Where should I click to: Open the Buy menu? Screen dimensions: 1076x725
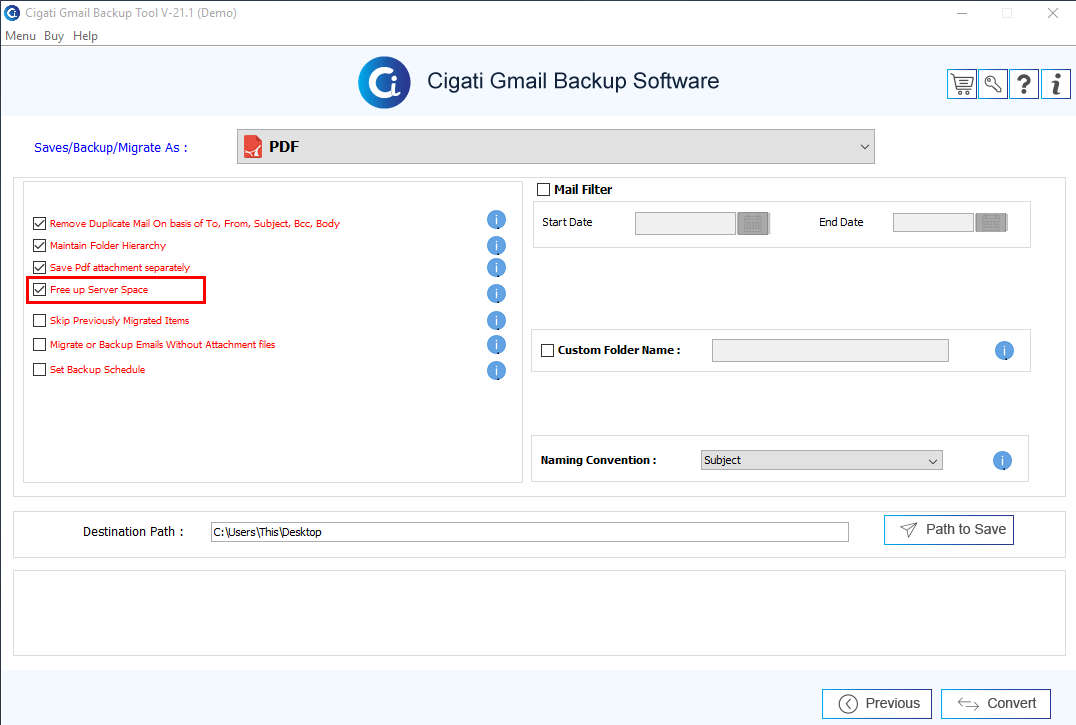tap(54, 36)
